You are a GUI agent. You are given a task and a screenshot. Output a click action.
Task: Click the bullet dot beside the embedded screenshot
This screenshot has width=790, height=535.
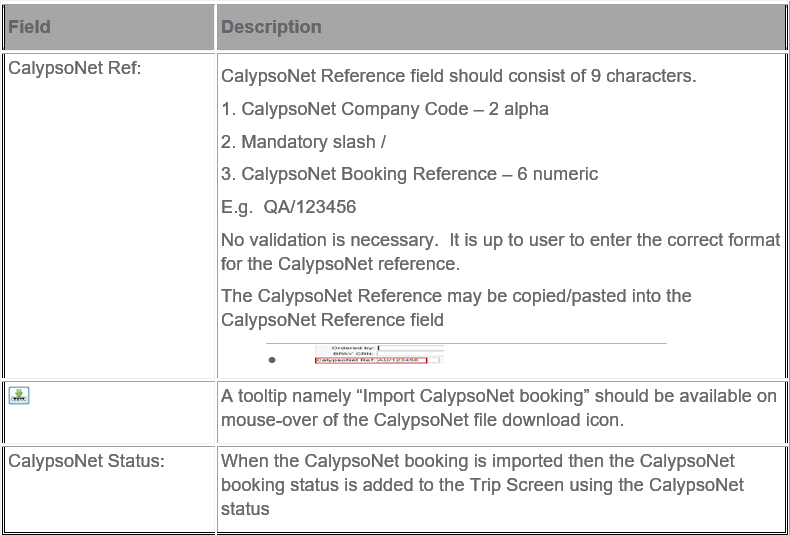272,360
